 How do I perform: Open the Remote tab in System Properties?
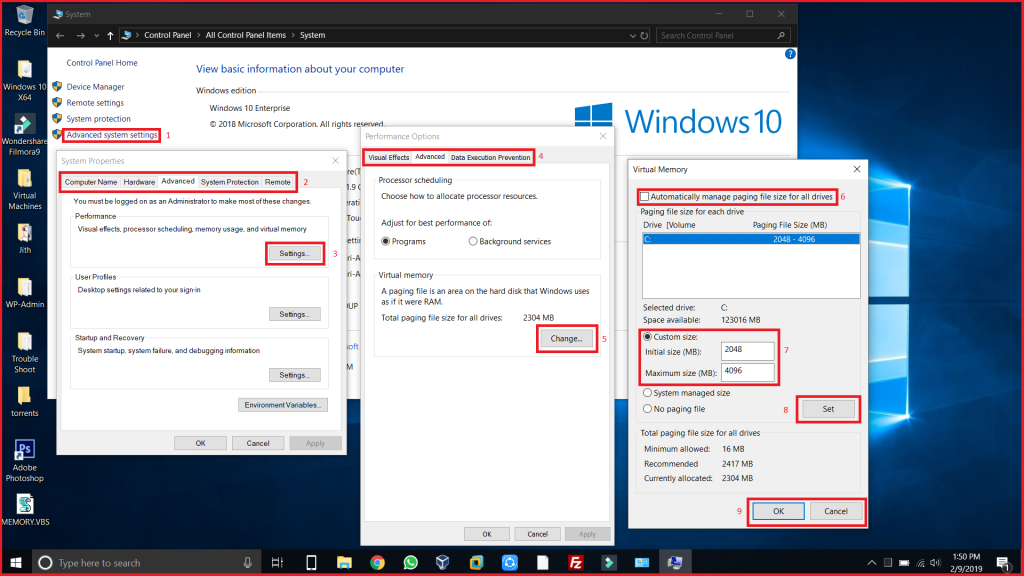click(x=278, y=182)
